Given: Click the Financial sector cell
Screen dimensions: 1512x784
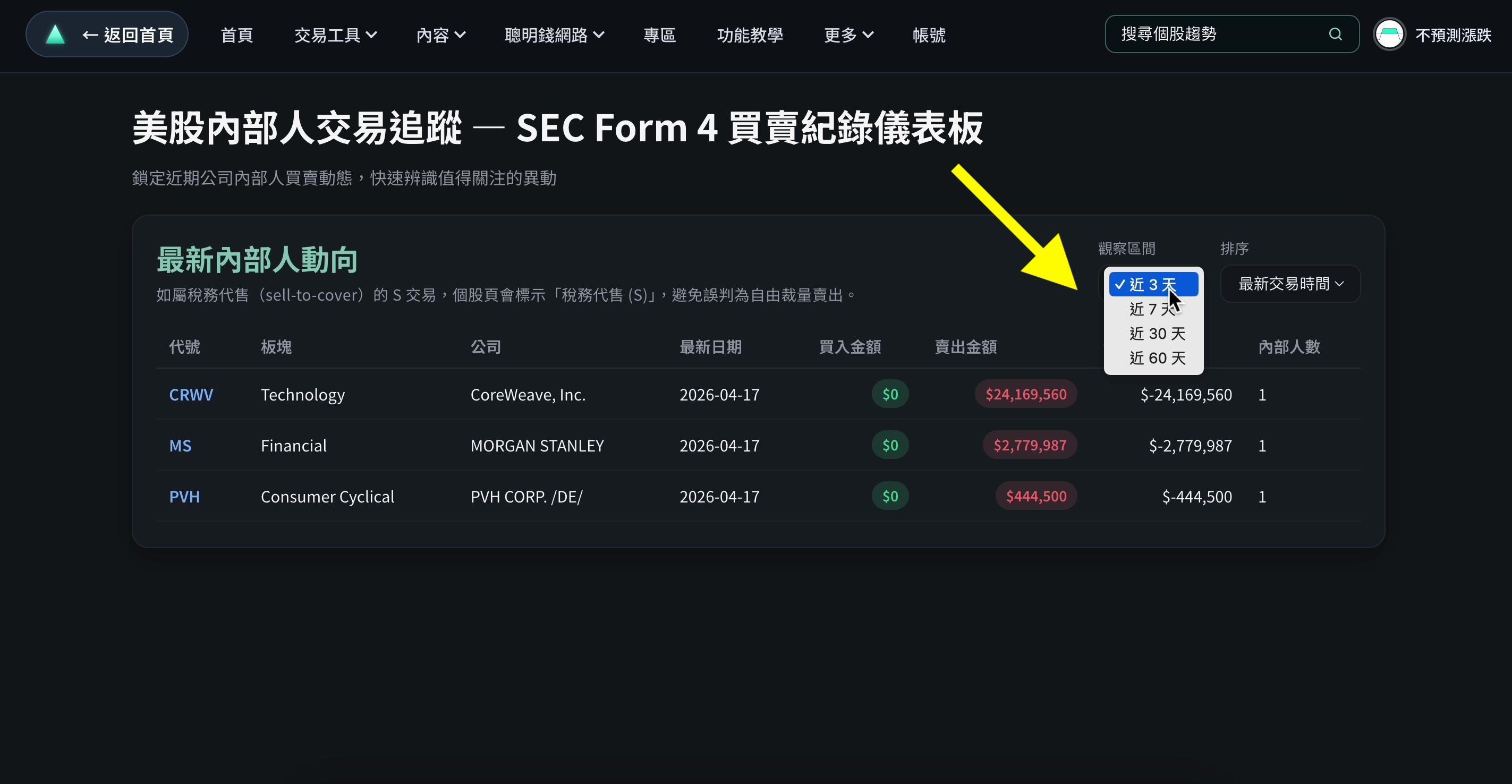Looking at the screenshot, I should coord(293,446).
